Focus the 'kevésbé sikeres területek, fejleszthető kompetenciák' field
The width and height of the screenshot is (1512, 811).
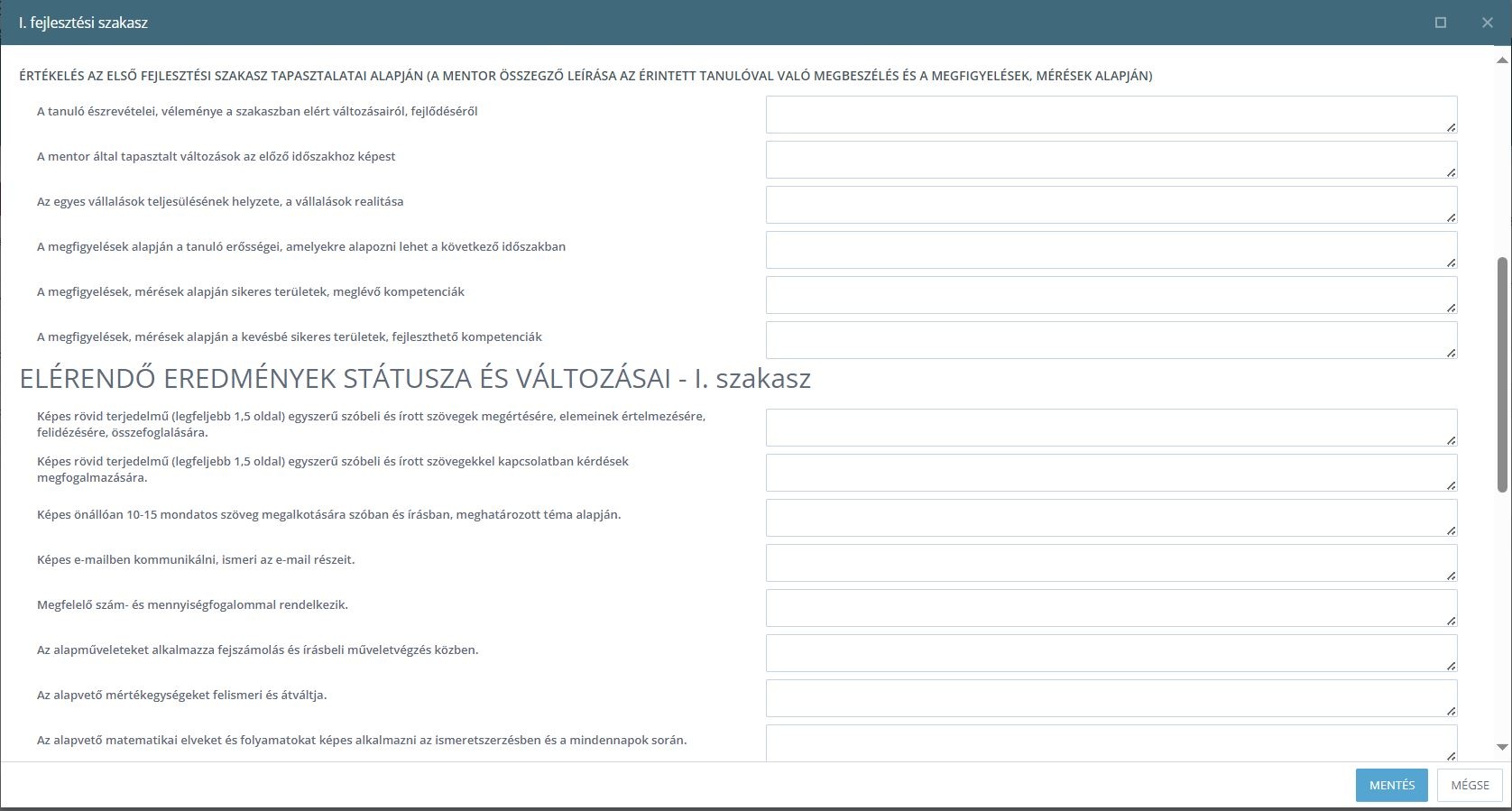1111,340
